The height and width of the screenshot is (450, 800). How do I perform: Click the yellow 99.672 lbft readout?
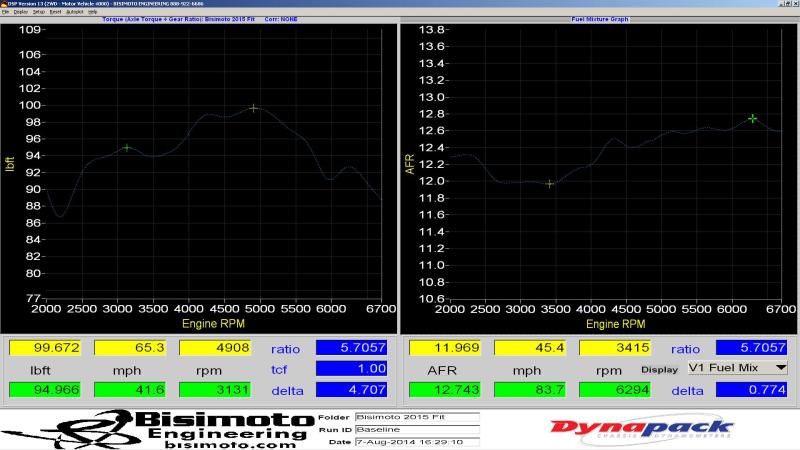(45, 347)
